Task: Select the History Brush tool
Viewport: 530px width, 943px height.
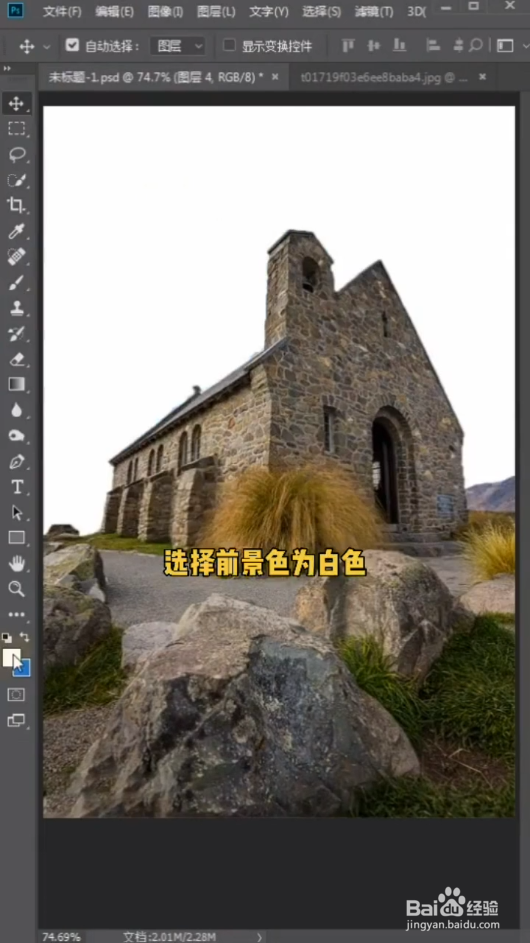Action: point(16,334)
